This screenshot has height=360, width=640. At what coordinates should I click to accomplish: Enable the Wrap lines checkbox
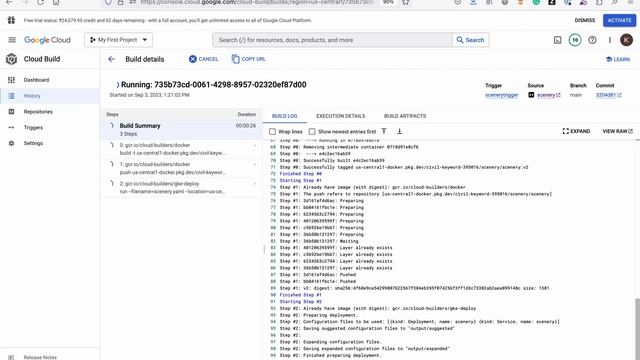(x=272, y=131)
